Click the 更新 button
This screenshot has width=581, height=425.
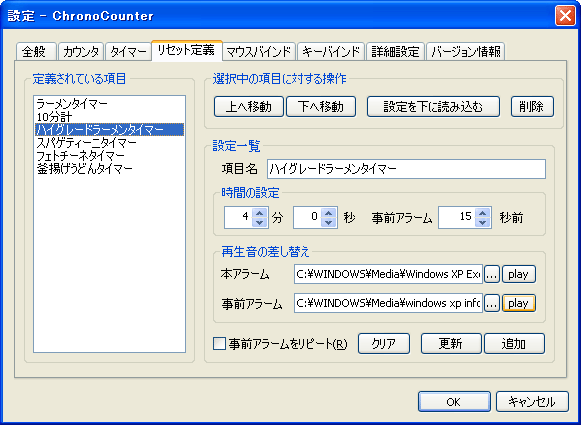tap(451, 343)
